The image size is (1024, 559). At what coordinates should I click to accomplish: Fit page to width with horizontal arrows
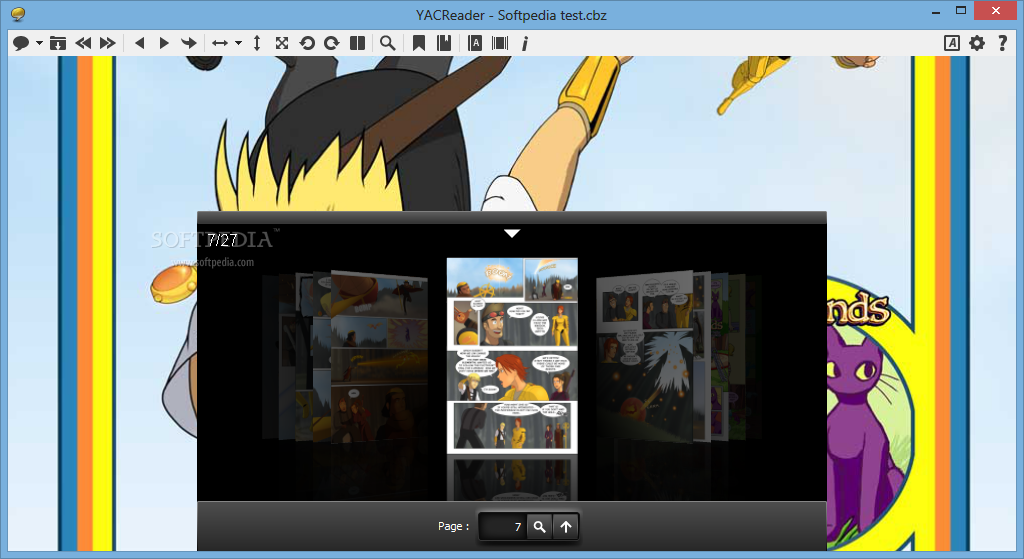pos(220,43)
